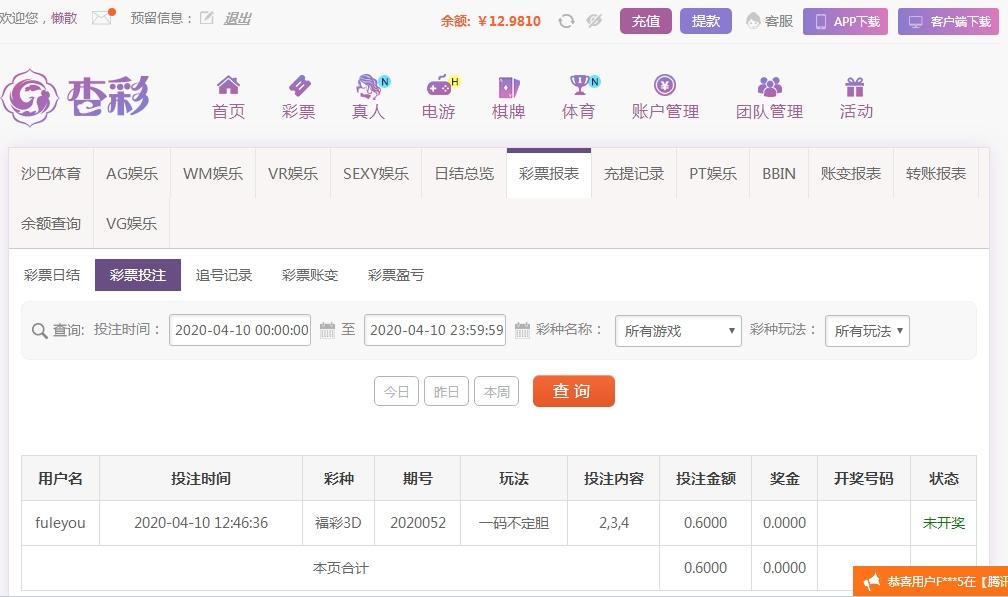Expand the 所有玩法 play method dropdown

point(867,331)
